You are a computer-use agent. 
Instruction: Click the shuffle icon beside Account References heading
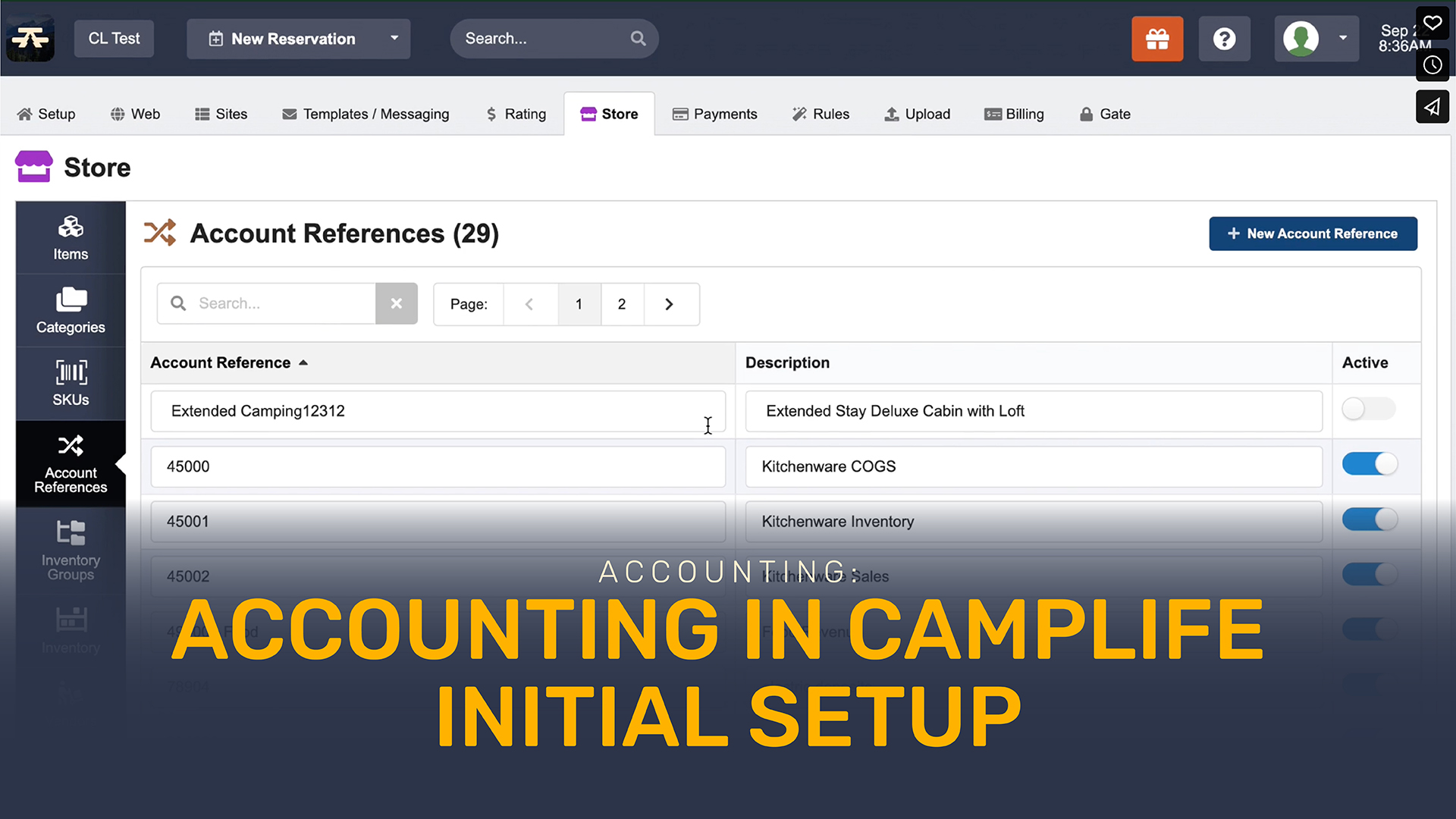point(160,233)
